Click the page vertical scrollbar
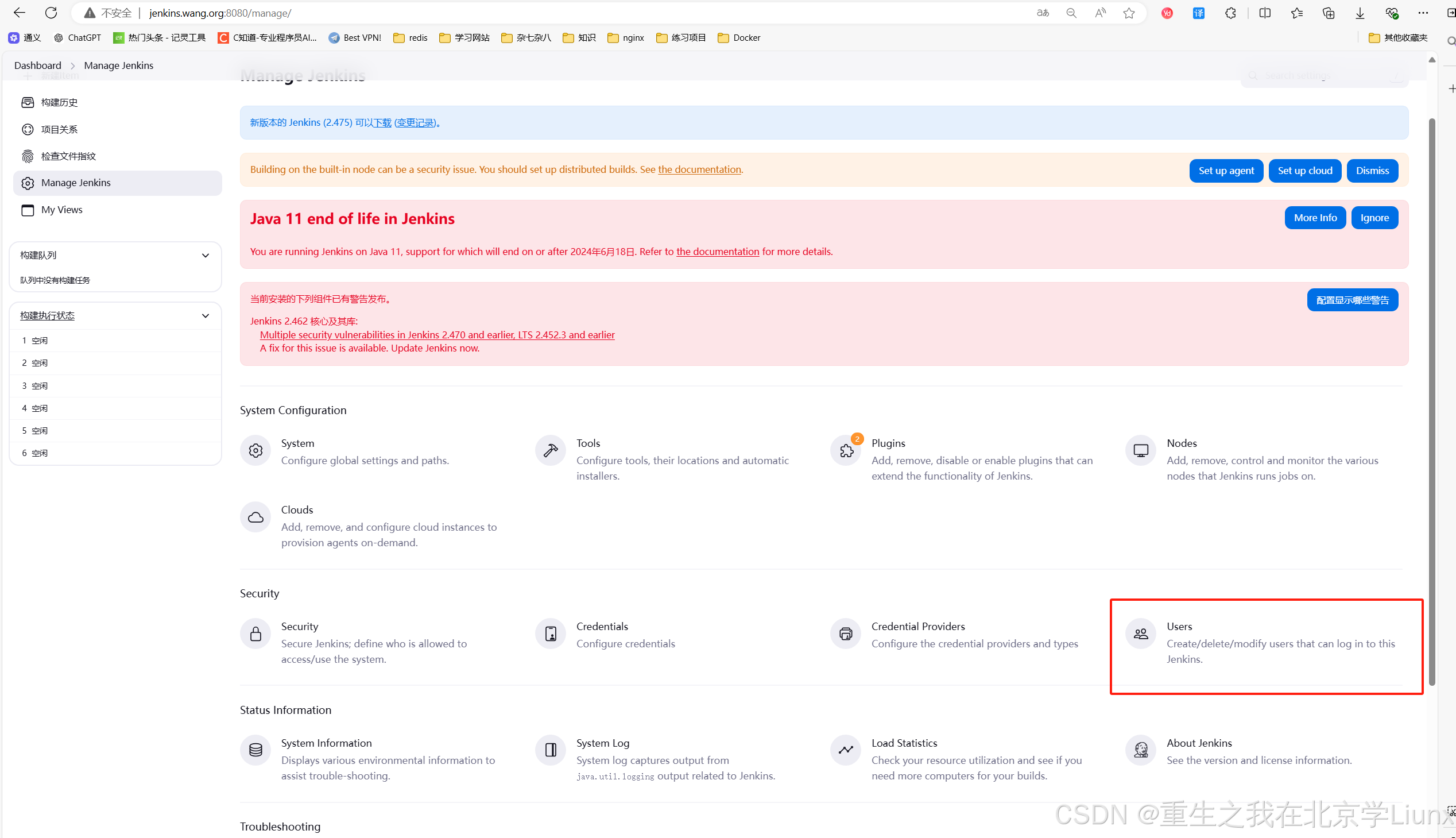 click(1432, 401)
